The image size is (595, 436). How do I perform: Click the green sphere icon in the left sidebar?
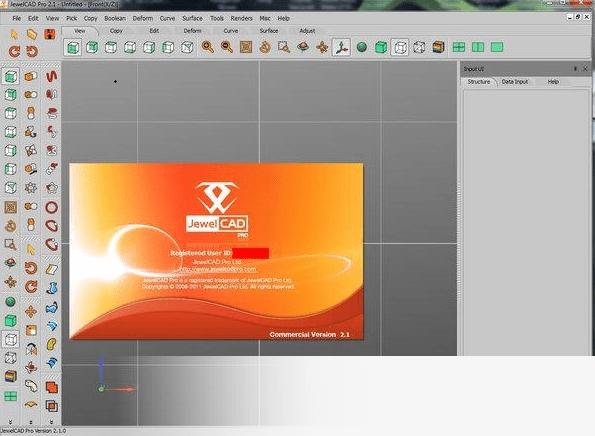[11, 302]
